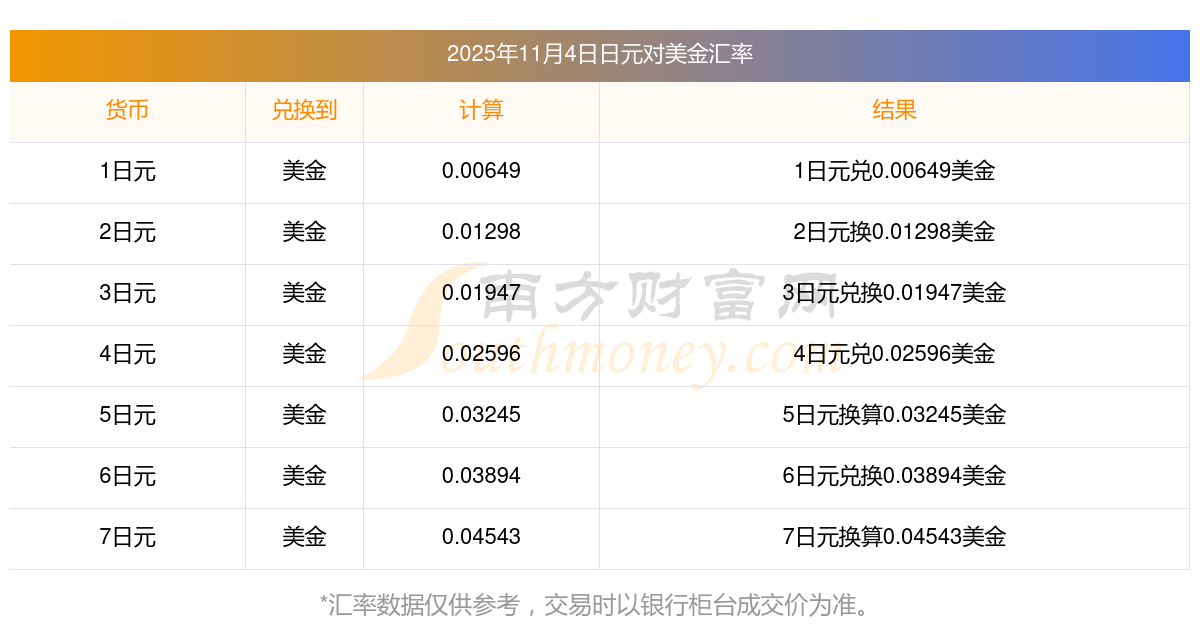Screen dimensions: 1200x636
Task: Click the title 2025年11月4日日元对美金汇率
Action: [x=600, y=54]
